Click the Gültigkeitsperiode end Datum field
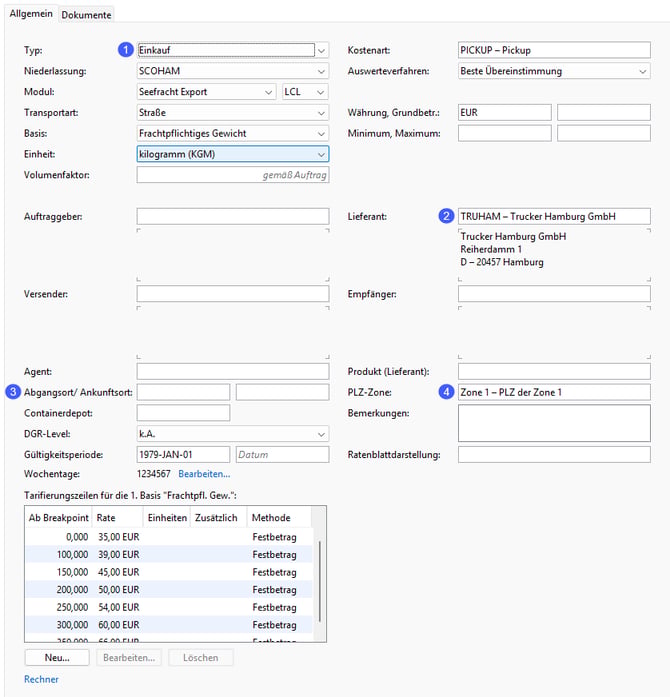 tap(282, 455)
